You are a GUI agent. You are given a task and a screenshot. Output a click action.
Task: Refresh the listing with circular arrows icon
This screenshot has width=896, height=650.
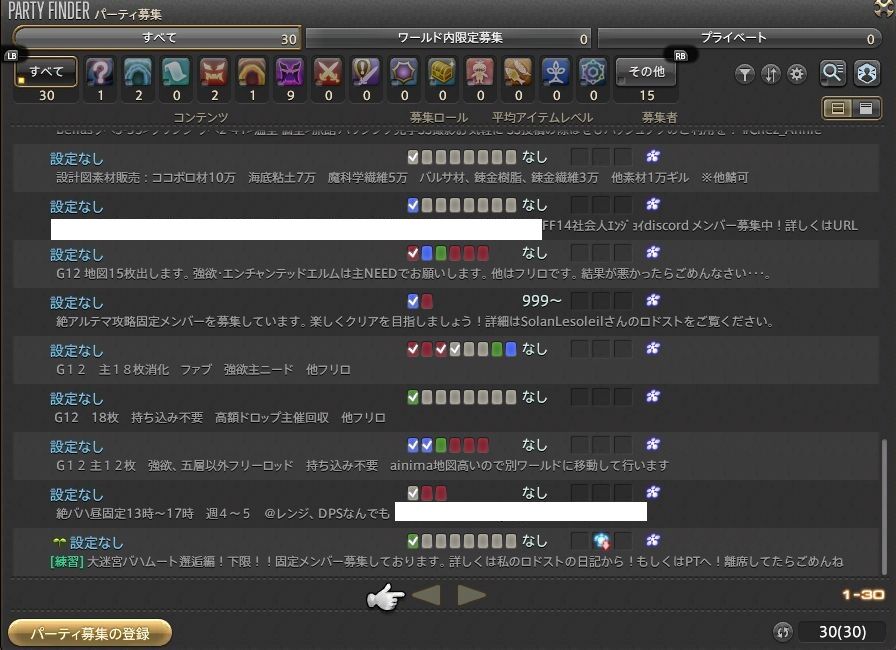click(x=783, y=632)
